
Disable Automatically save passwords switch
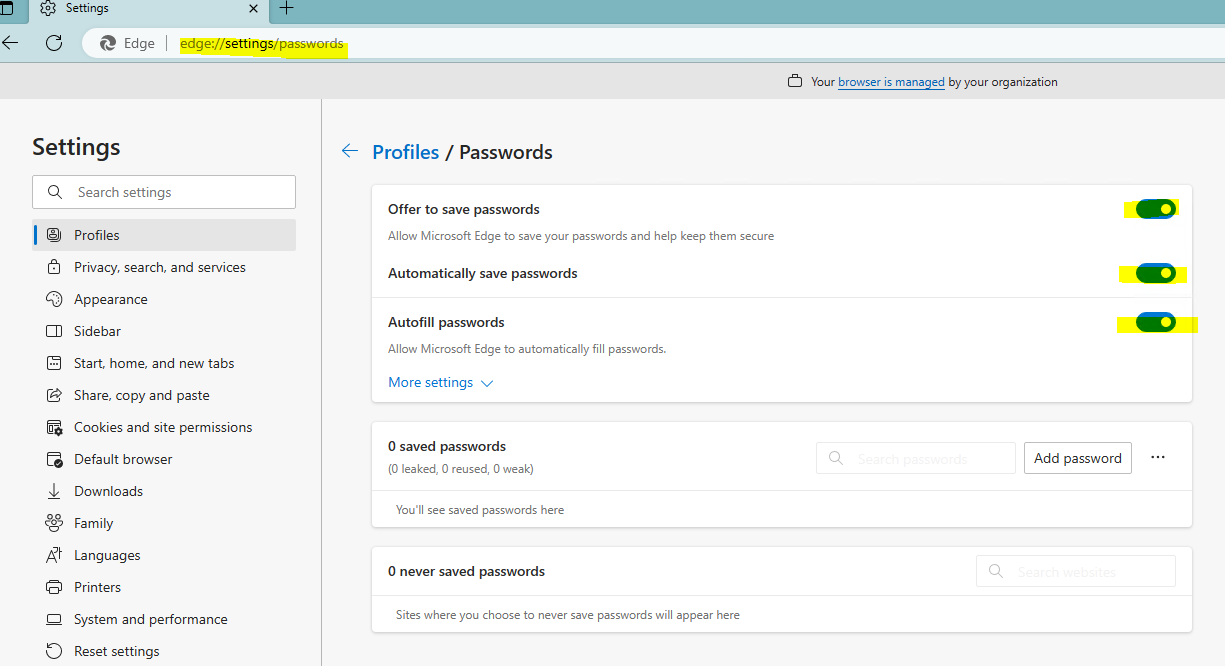click(x=1155, y=273)
